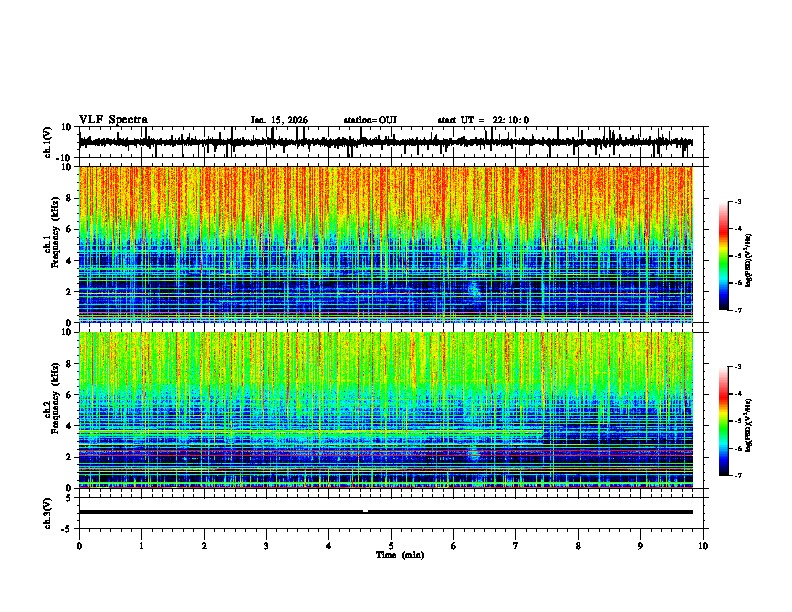
Task: Click the small white gap in ch.3 trace
Action: pyautogui.click(x=366, y=511)
